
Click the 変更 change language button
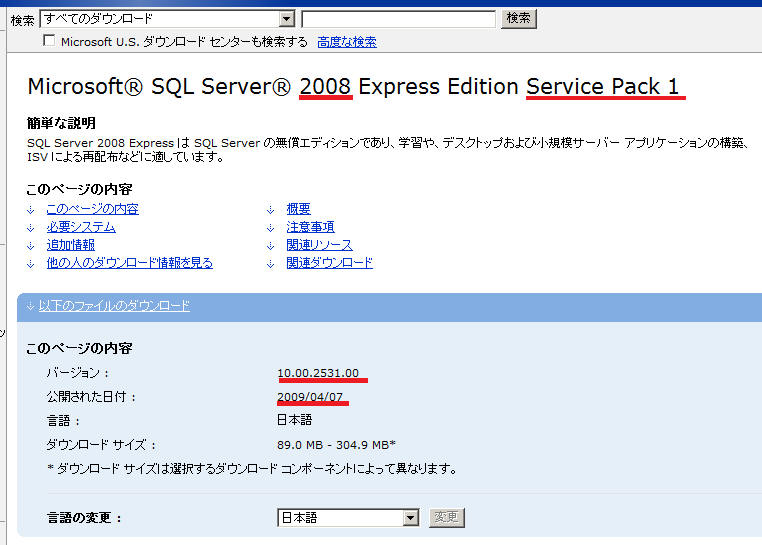(447, 517)
